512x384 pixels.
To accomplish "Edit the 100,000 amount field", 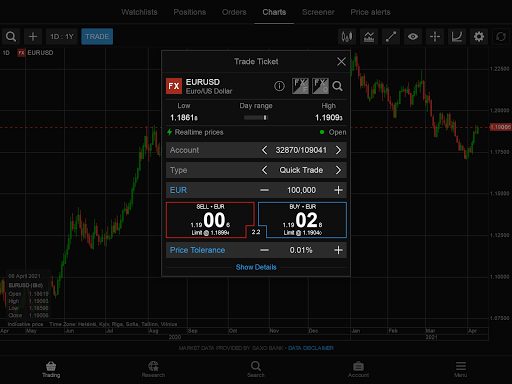I will coord(301,190).
